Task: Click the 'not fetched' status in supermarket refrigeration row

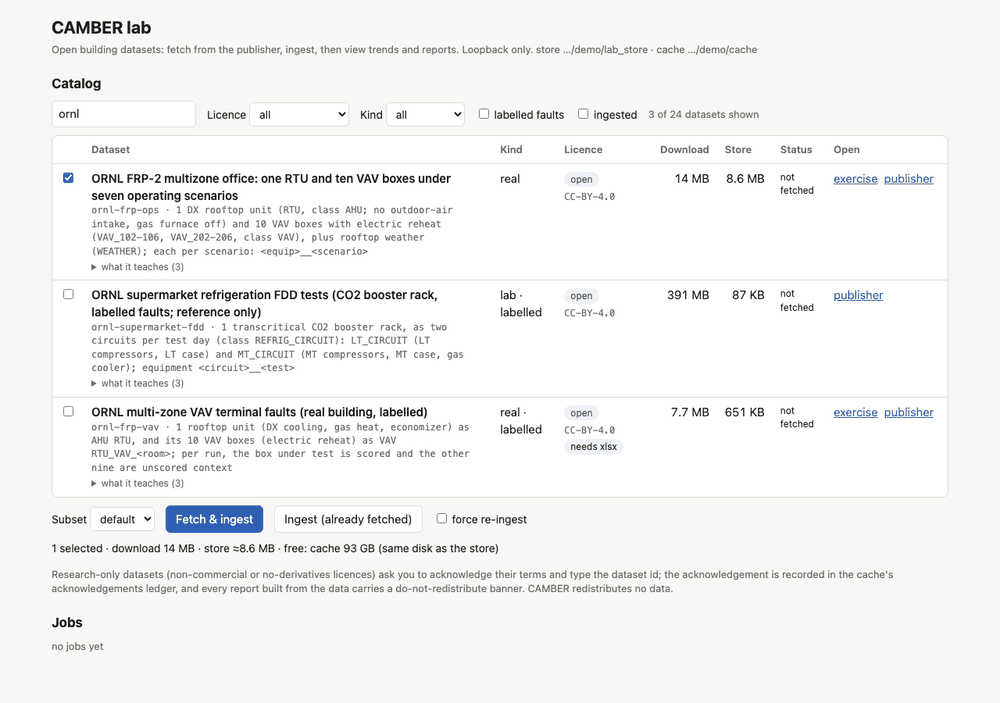Action: click(x=797, y=300)
